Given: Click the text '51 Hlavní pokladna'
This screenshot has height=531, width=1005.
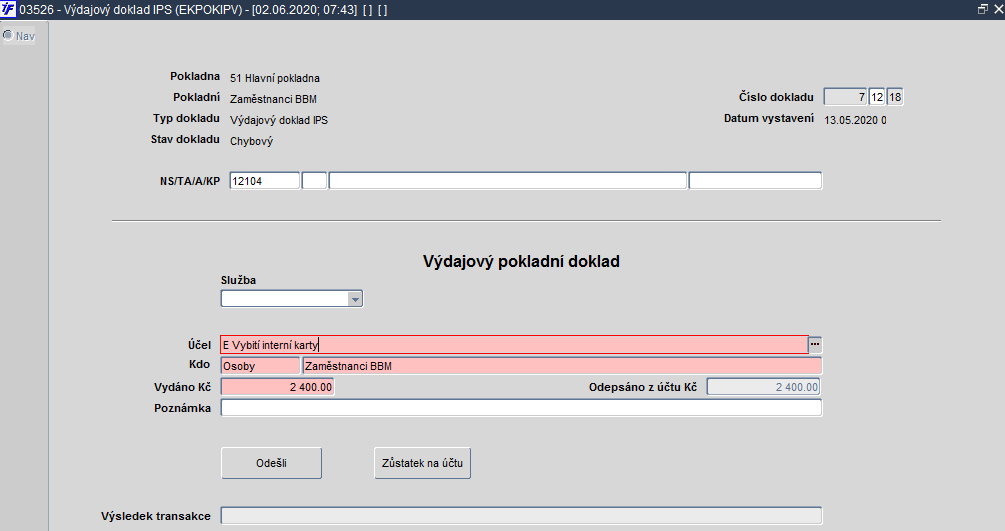Looking at the screenshot, I should [x=274, y=78].
